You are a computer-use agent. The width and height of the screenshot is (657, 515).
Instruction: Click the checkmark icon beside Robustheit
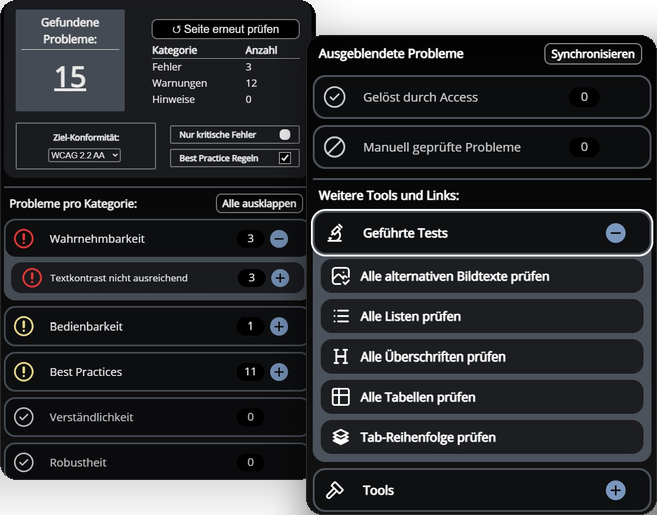[24, 462]
